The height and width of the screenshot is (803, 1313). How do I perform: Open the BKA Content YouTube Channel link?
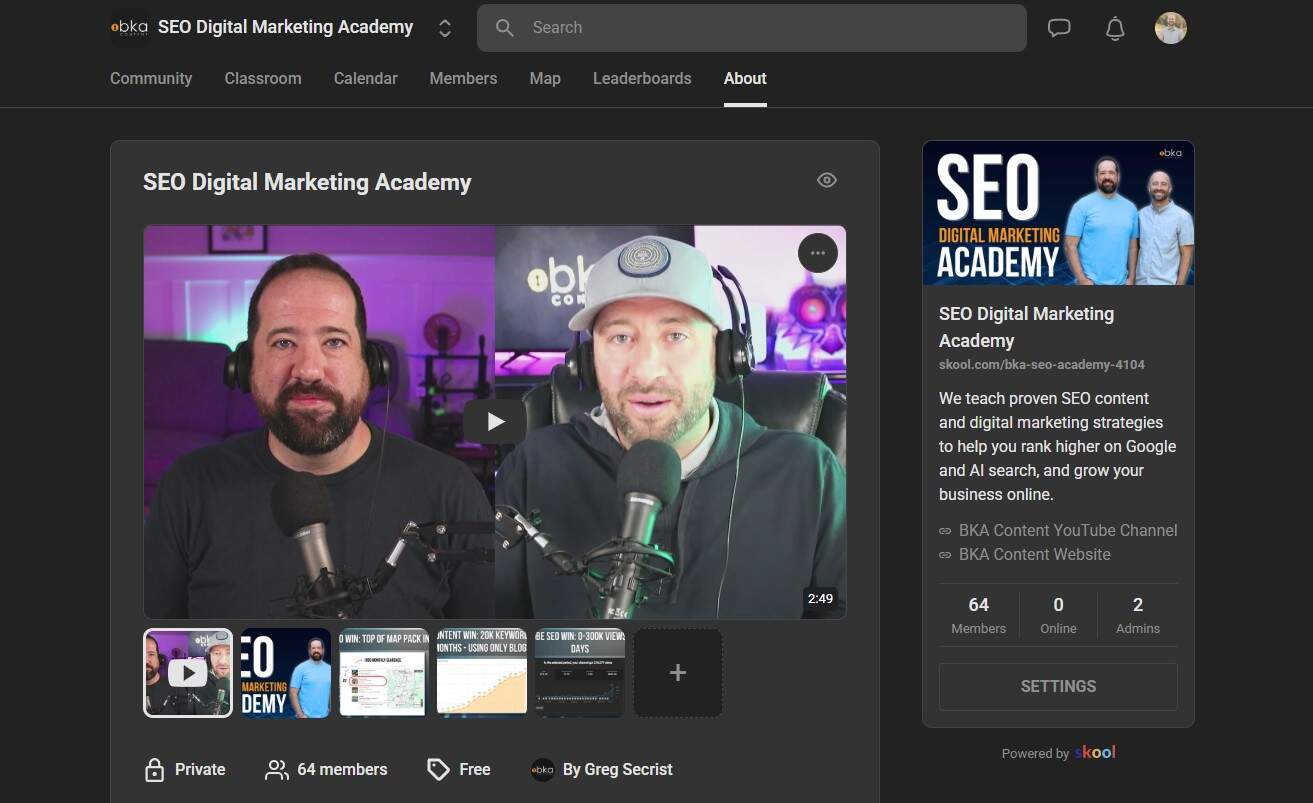[1067, 530]
